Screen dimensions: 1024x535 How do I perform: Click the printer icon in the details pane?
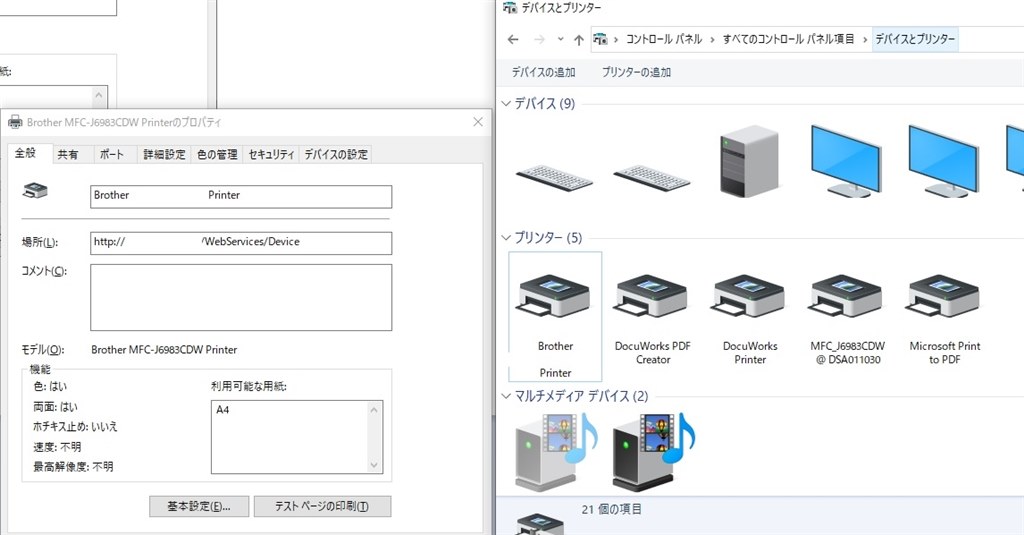(x=539, y=525)
